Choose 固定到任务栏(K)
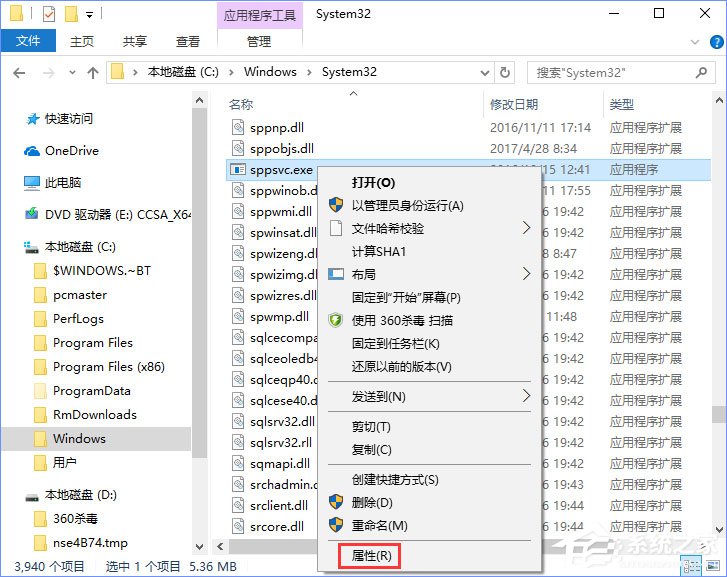 [429, 344]
